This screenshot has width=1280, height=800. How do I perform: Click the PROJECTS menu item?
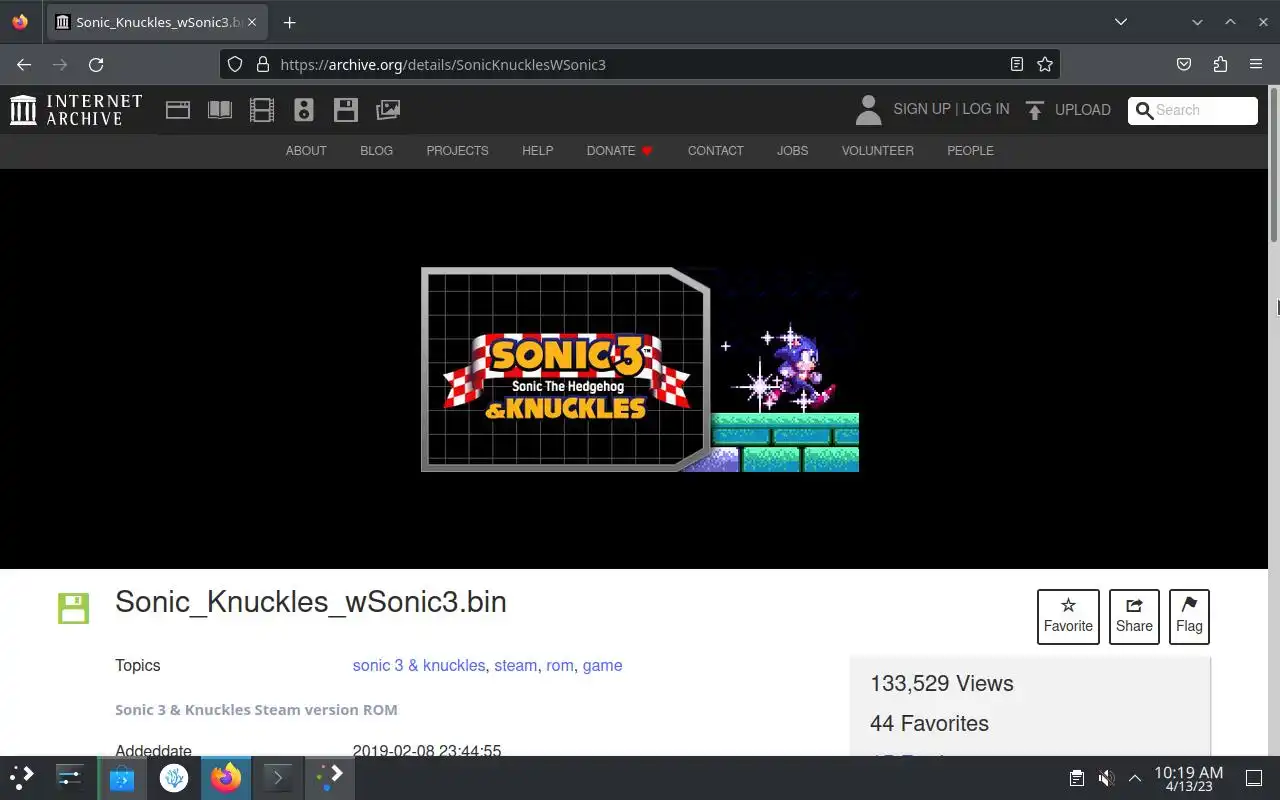pyautogui.click(x=457, y=151)
